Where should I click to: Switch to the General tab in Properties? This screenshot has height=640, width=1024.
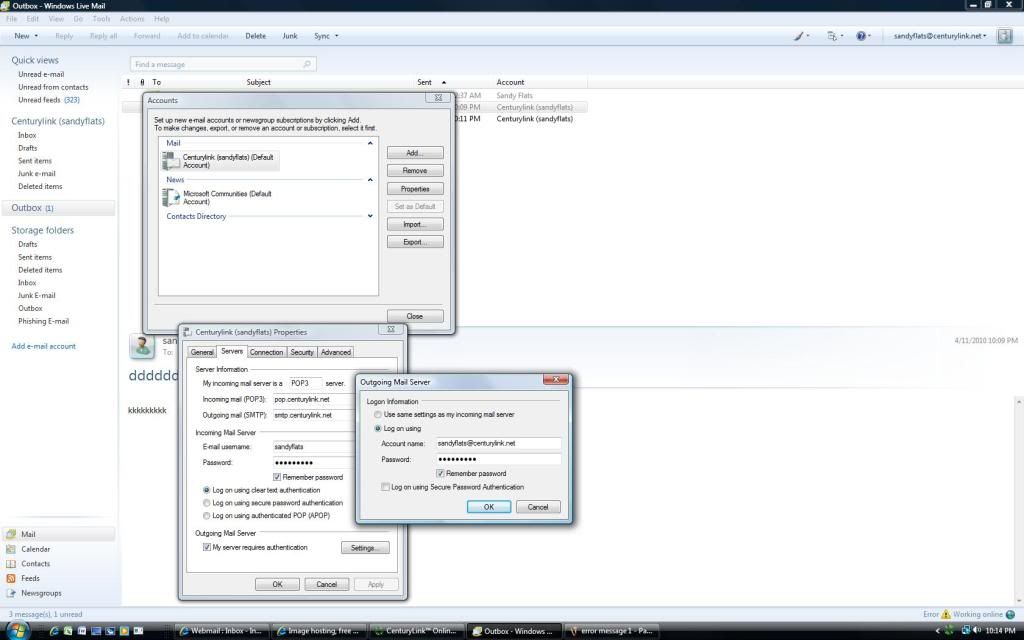click(x=202, y=352)
